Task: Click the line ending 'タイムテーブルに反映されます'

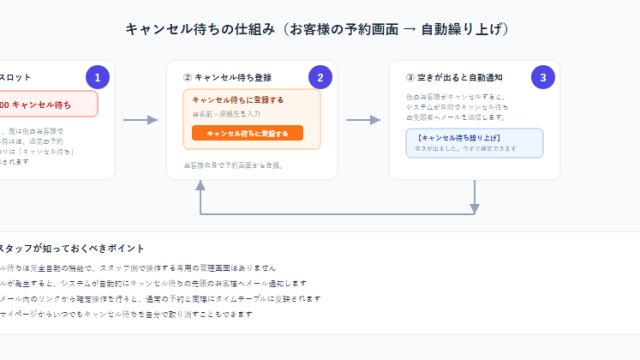Action: [x=160, y=299]
